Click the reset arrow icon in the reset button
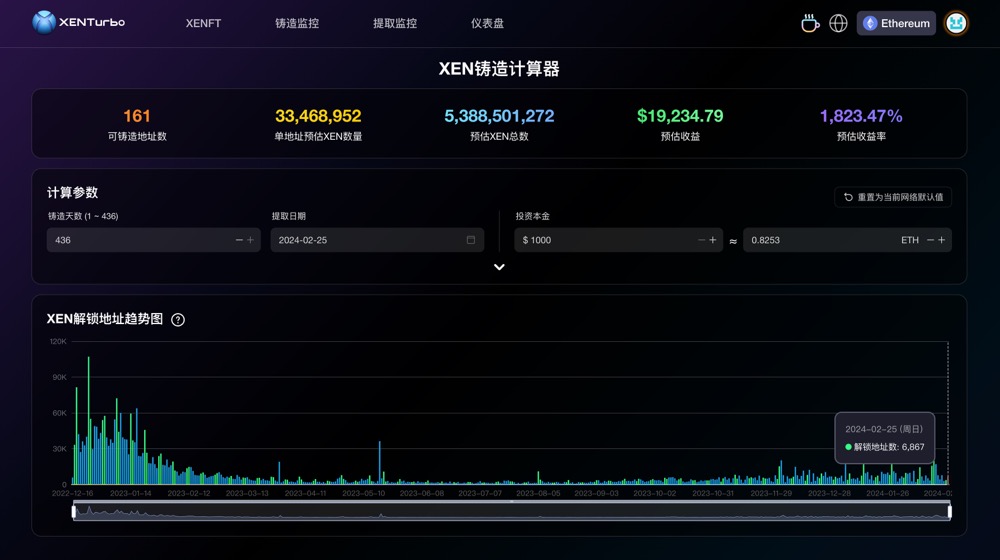Image resolution: width=1000 pixels, height=560 pixels. (x=848, y=197)
